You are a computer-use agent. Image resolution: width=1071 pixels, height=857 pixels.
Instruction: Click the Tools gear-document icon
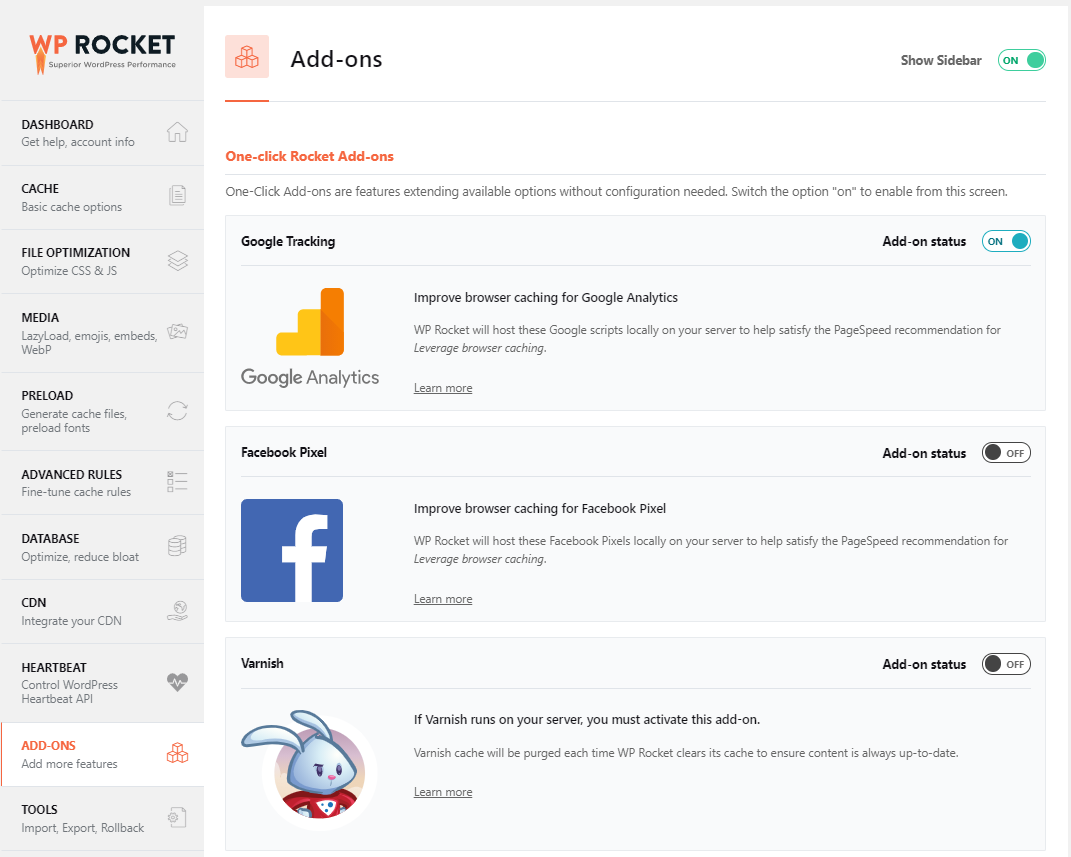[x=177, y=817]
